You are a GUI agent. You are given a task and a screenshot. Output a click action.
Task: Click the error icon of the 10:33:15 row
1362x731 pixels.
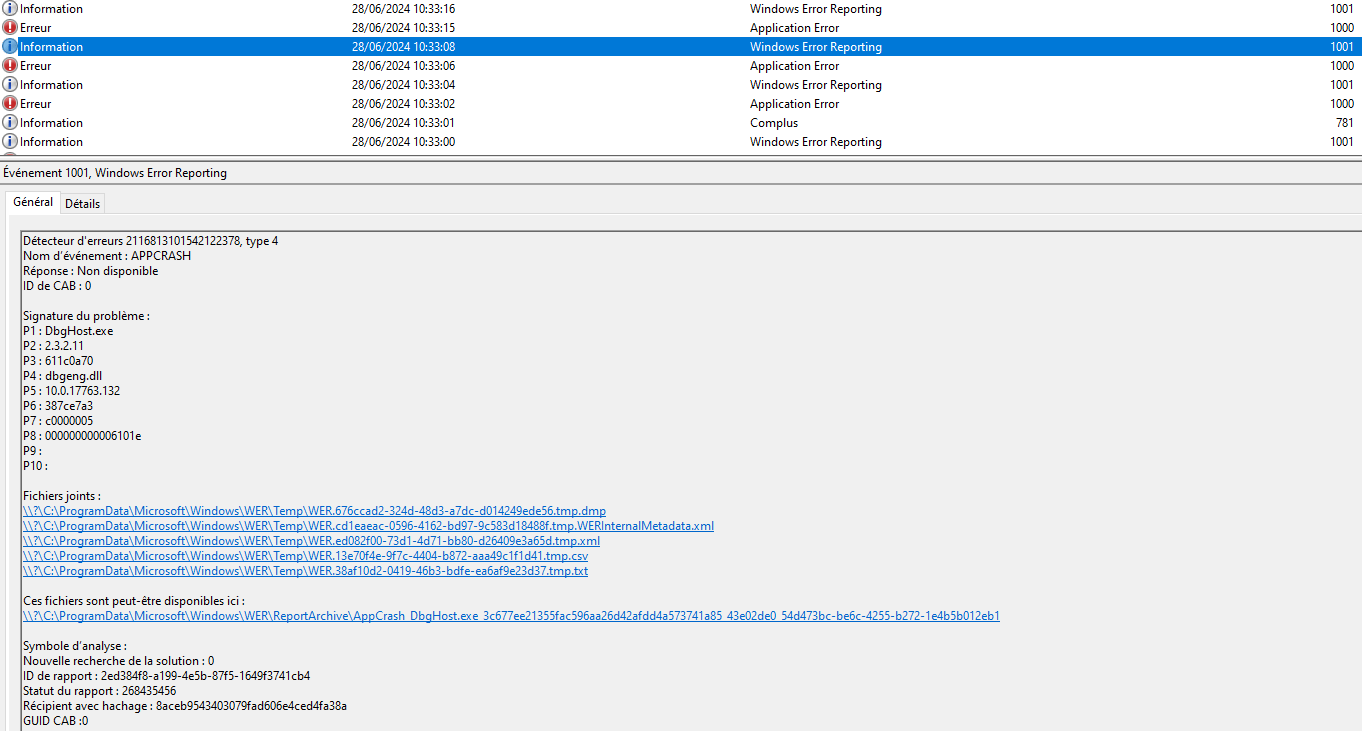[10, 28]
